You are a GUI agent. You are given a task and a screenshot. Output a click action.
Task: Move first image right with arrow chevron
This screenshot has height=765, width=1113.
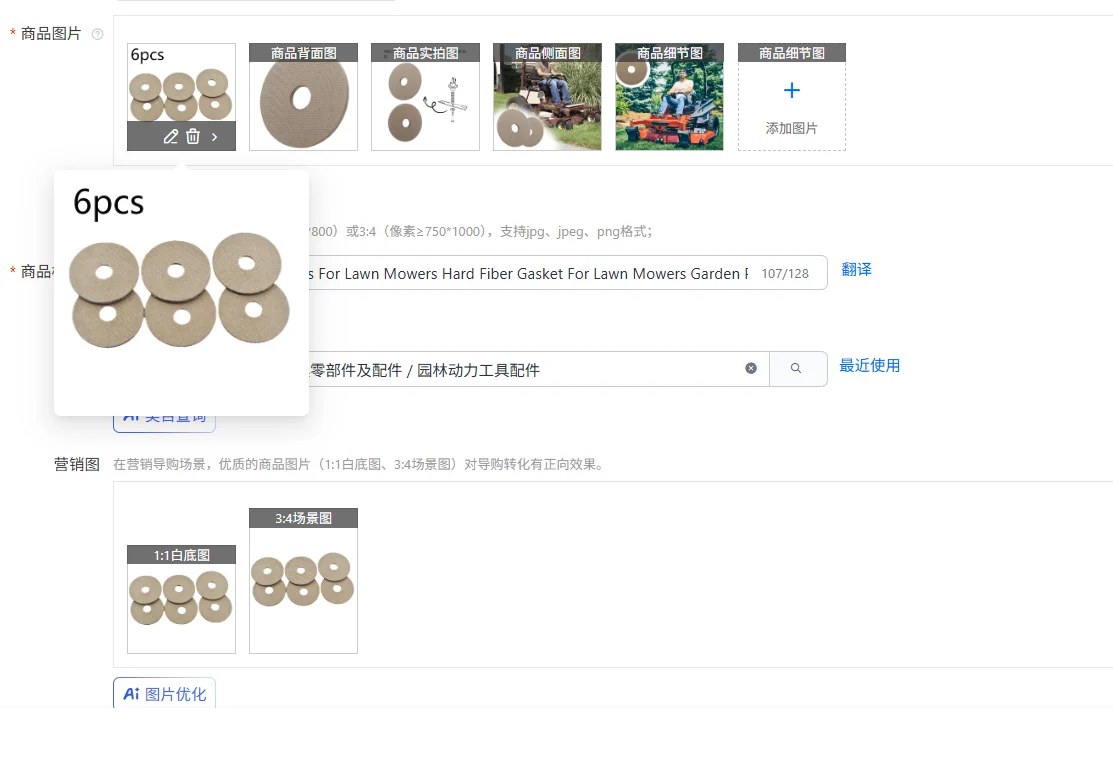[214, 137]
